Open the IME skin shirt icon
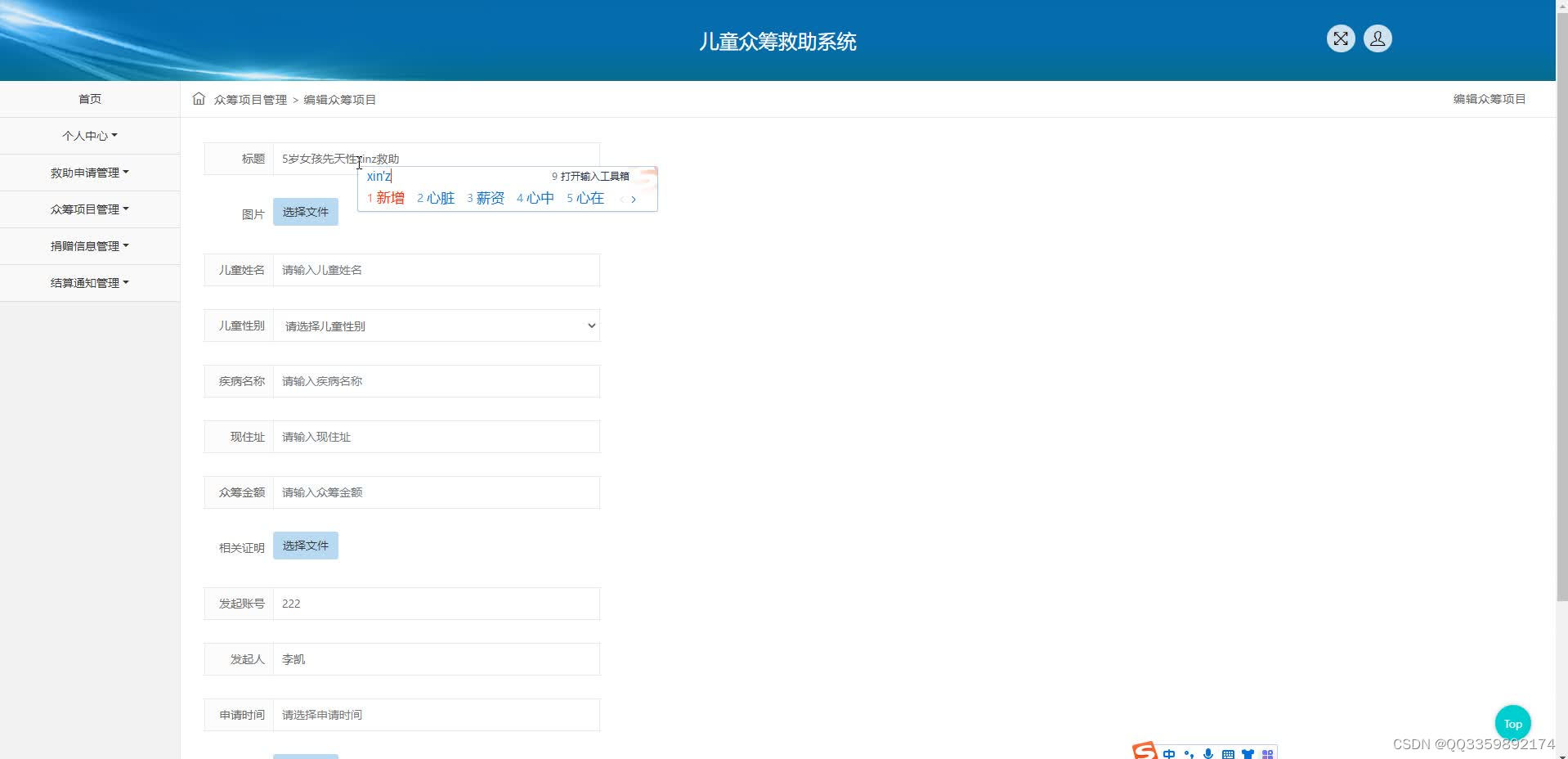The width and height of the screenshot is (1568, 759). click(1248, 754)
